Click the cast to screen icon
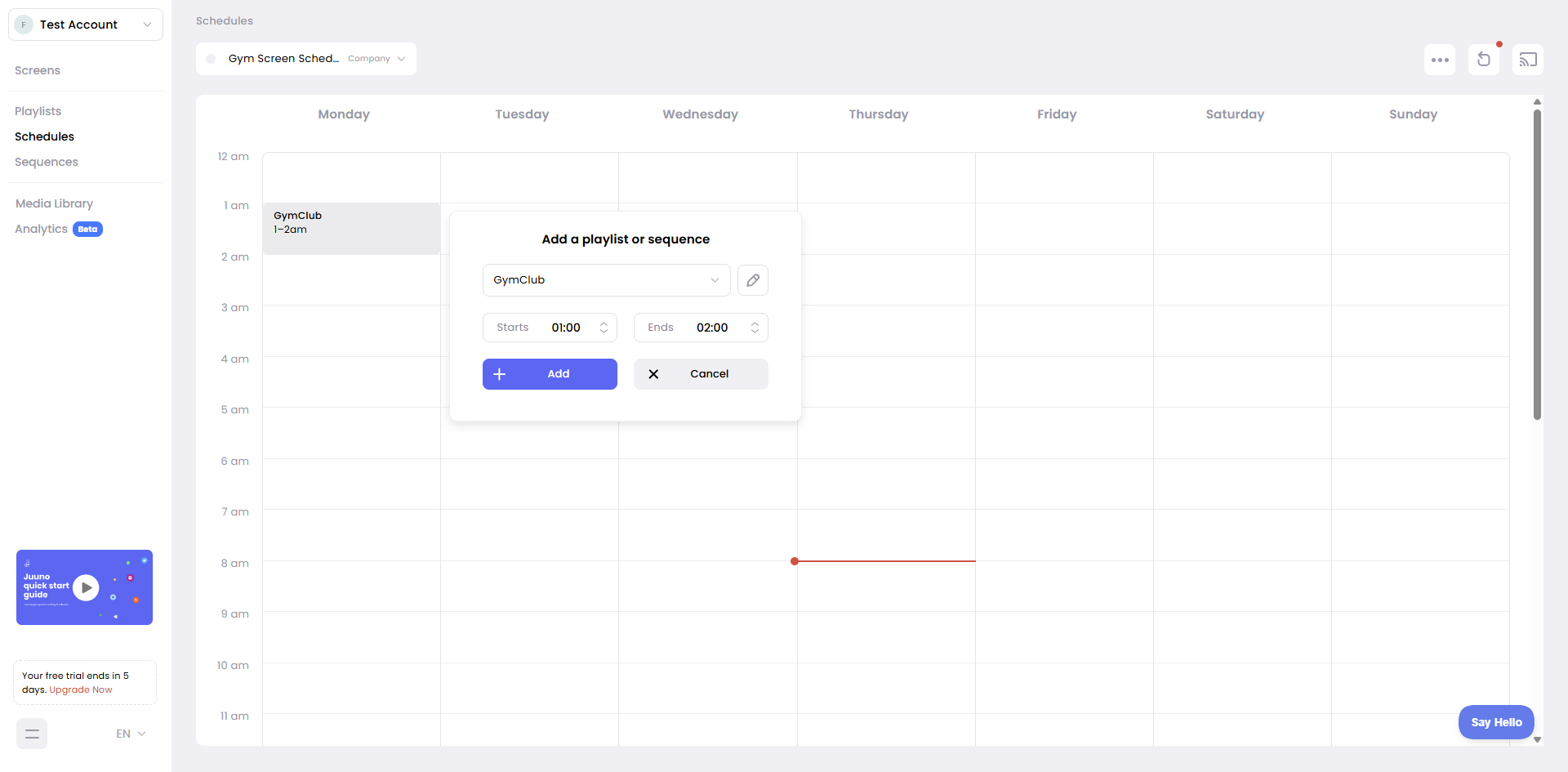The height and width of the screenshot is (772, 1568). tap(1527, 60)
